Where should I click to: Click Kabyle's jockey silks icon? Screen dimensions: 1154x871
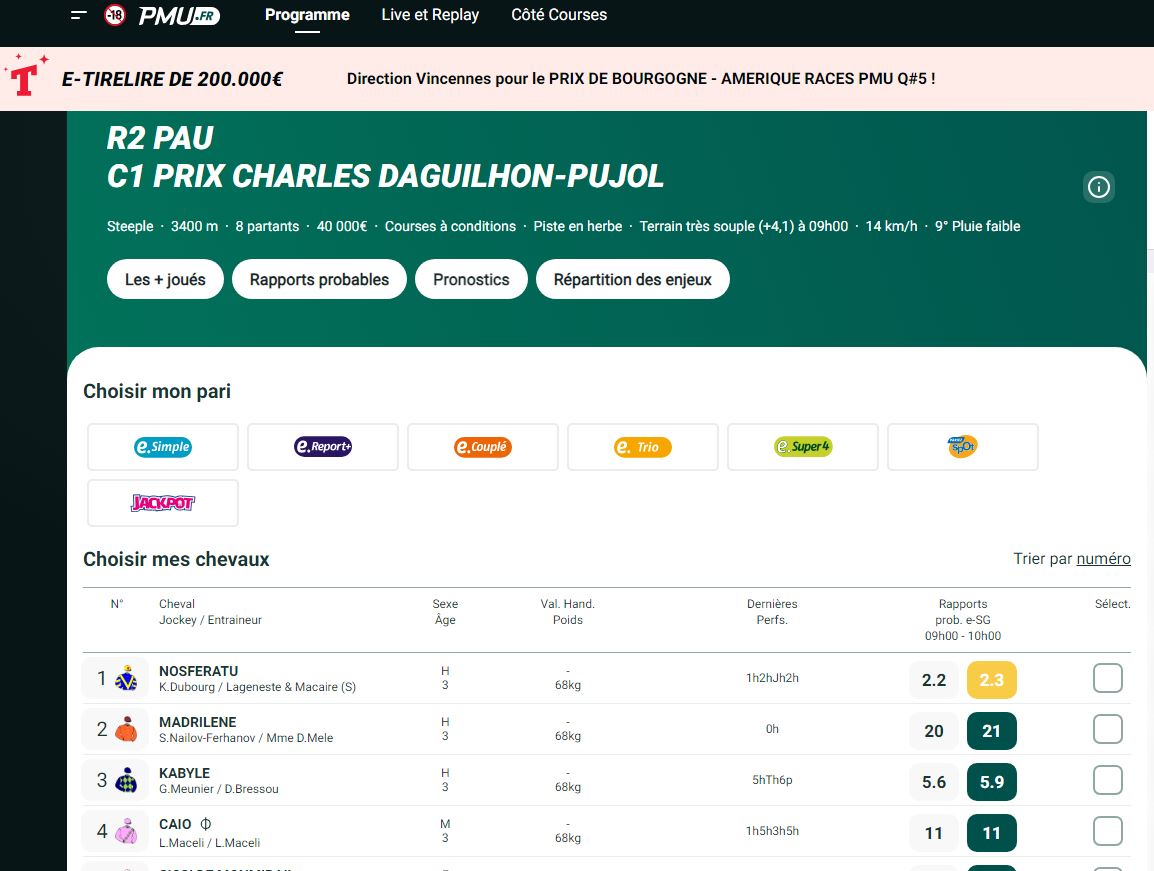[127, 780]
